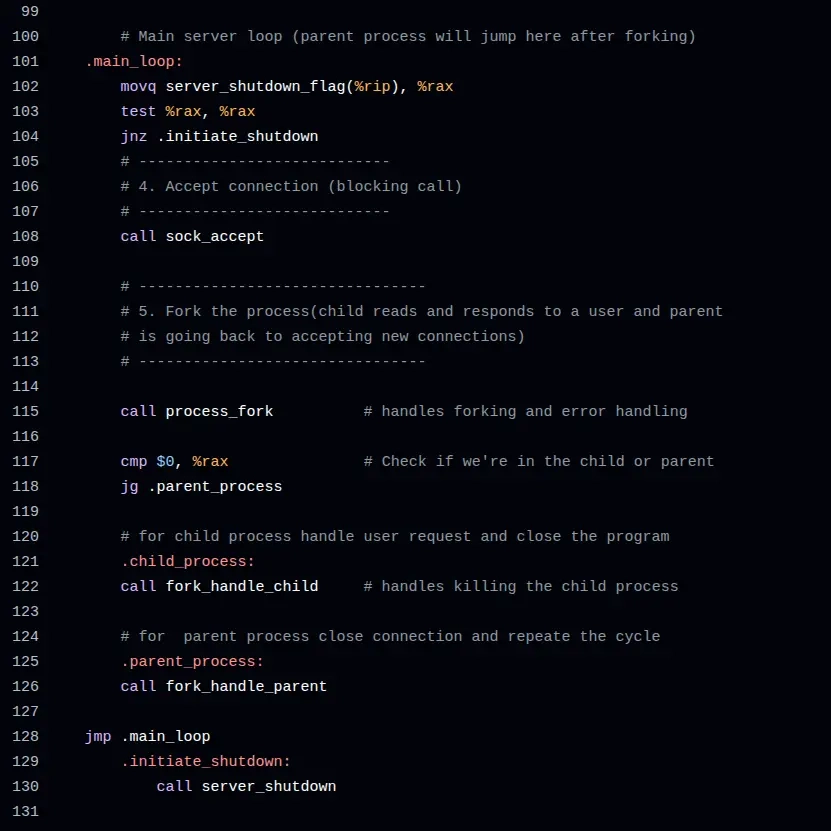Click comment '# for parent process close connection'
The height and width of the screenshot is (831, 831).
291,636
